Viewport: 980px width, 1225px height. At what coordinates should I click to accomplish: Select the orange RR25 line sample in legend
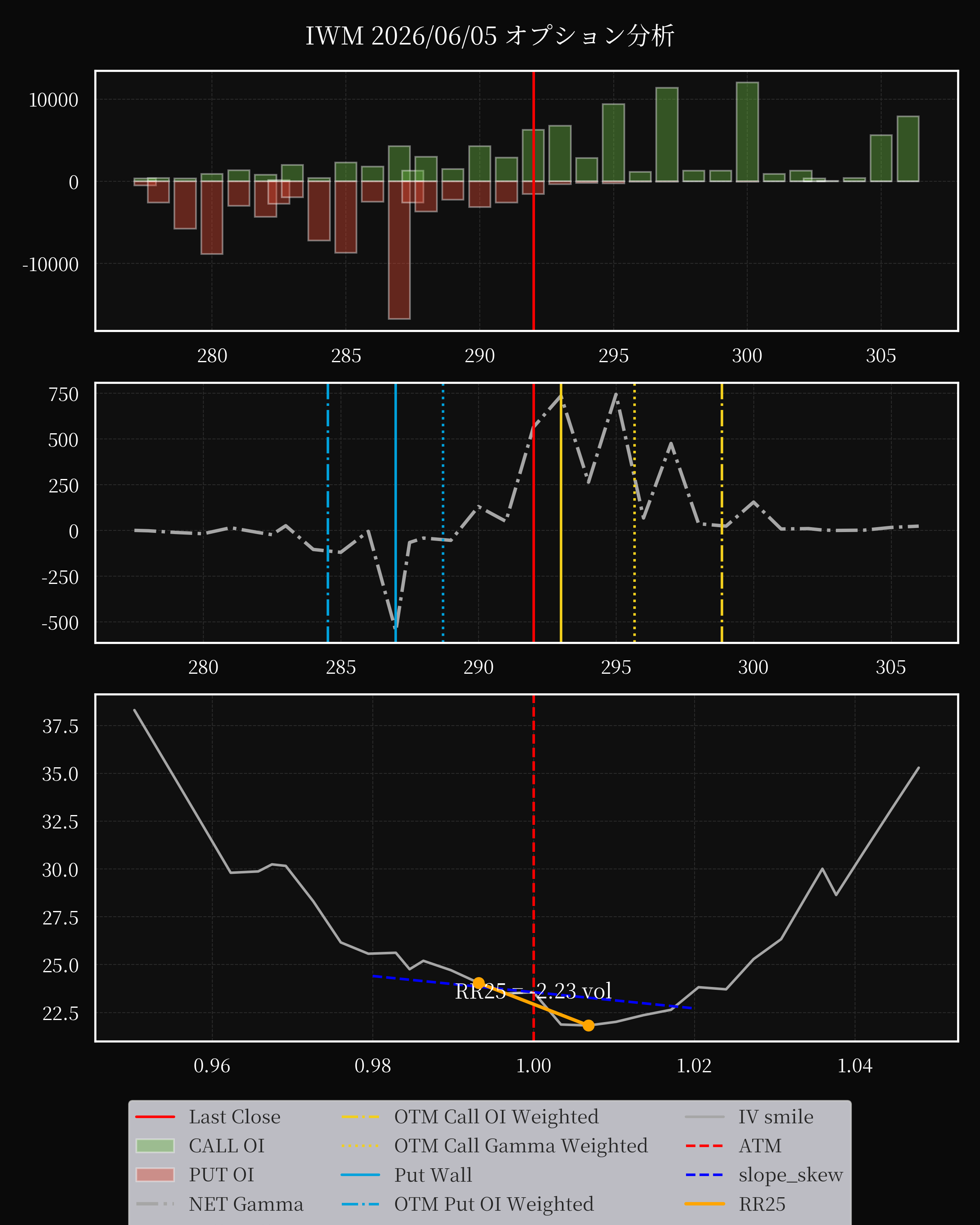coord(704,1204)
